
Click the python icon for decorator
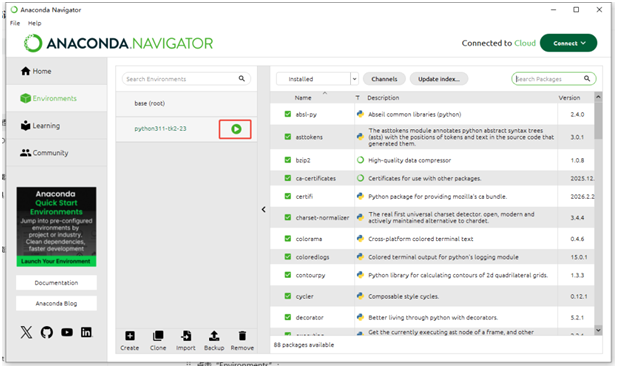tap(360, 317)
